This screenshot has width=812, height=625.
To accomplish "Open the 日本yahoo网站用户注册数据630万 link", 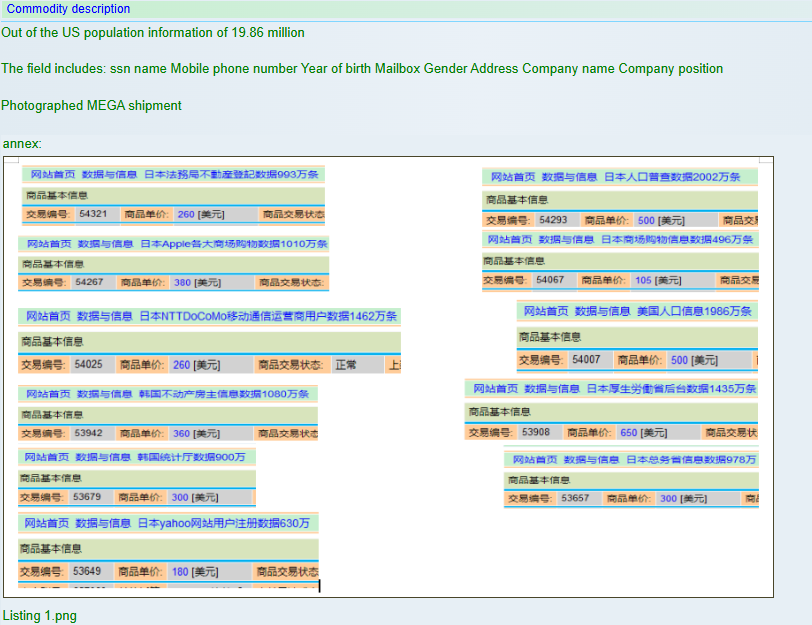I will [223, 523].
